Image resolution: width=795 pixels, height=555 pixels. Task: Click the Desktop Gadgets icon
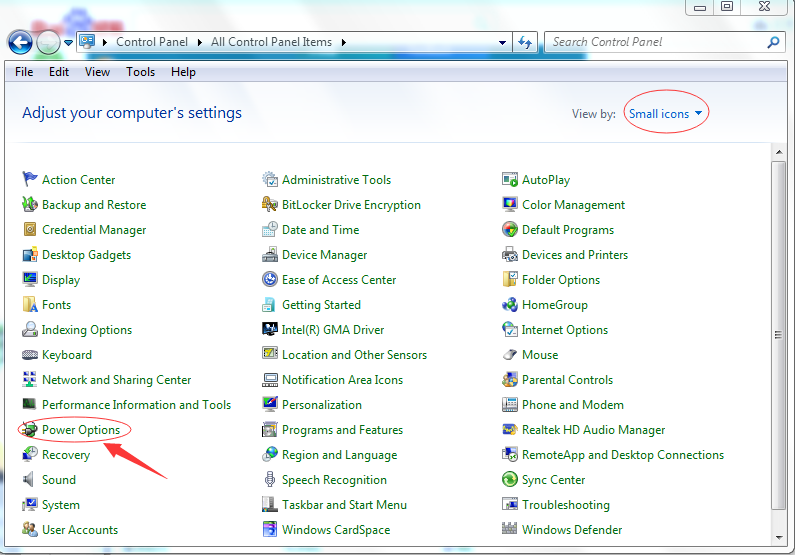pos(30,254)
